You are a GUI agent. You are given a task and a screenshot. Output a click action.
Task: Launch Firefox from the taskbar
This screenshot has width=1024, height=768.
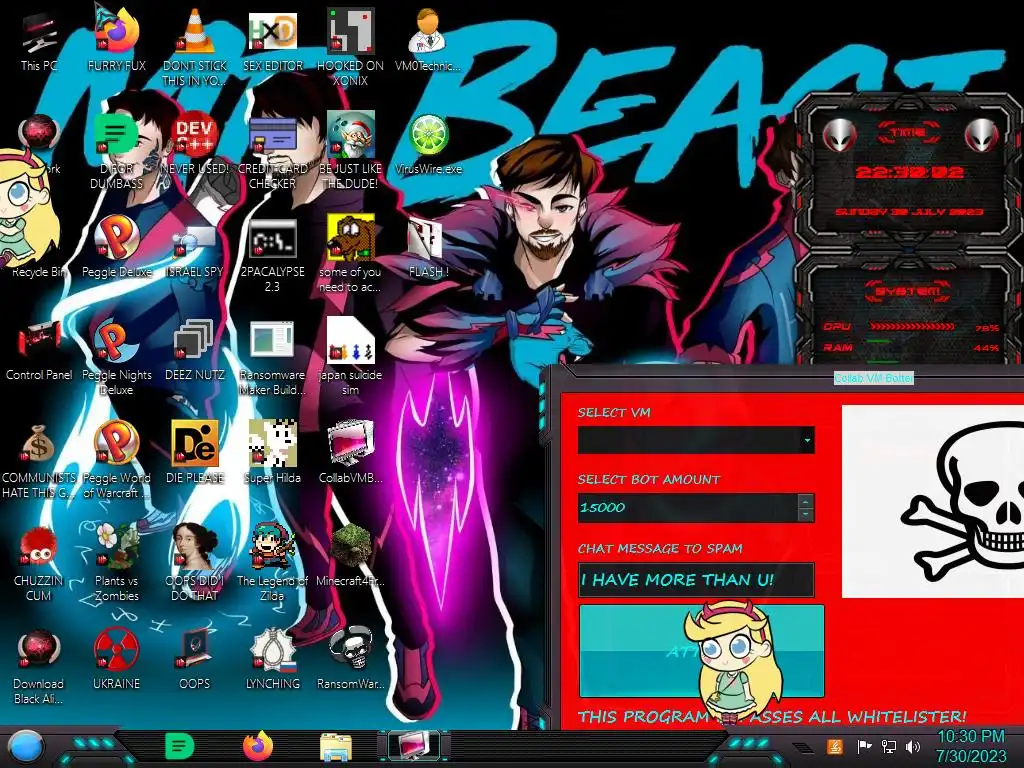tap(258, 746)
